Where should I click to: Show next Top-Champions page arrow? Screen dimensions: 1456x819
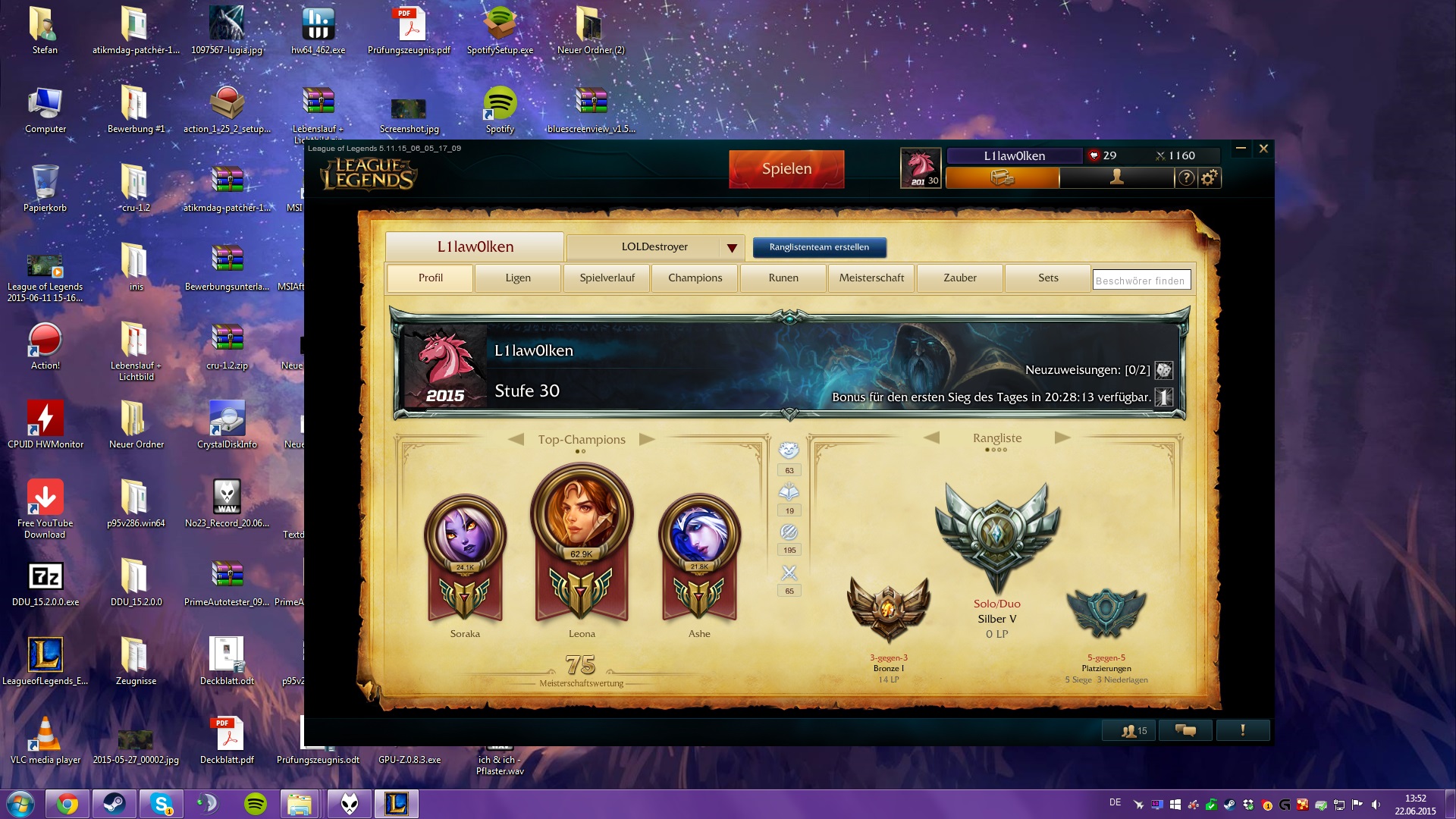(x=647, y=439)
